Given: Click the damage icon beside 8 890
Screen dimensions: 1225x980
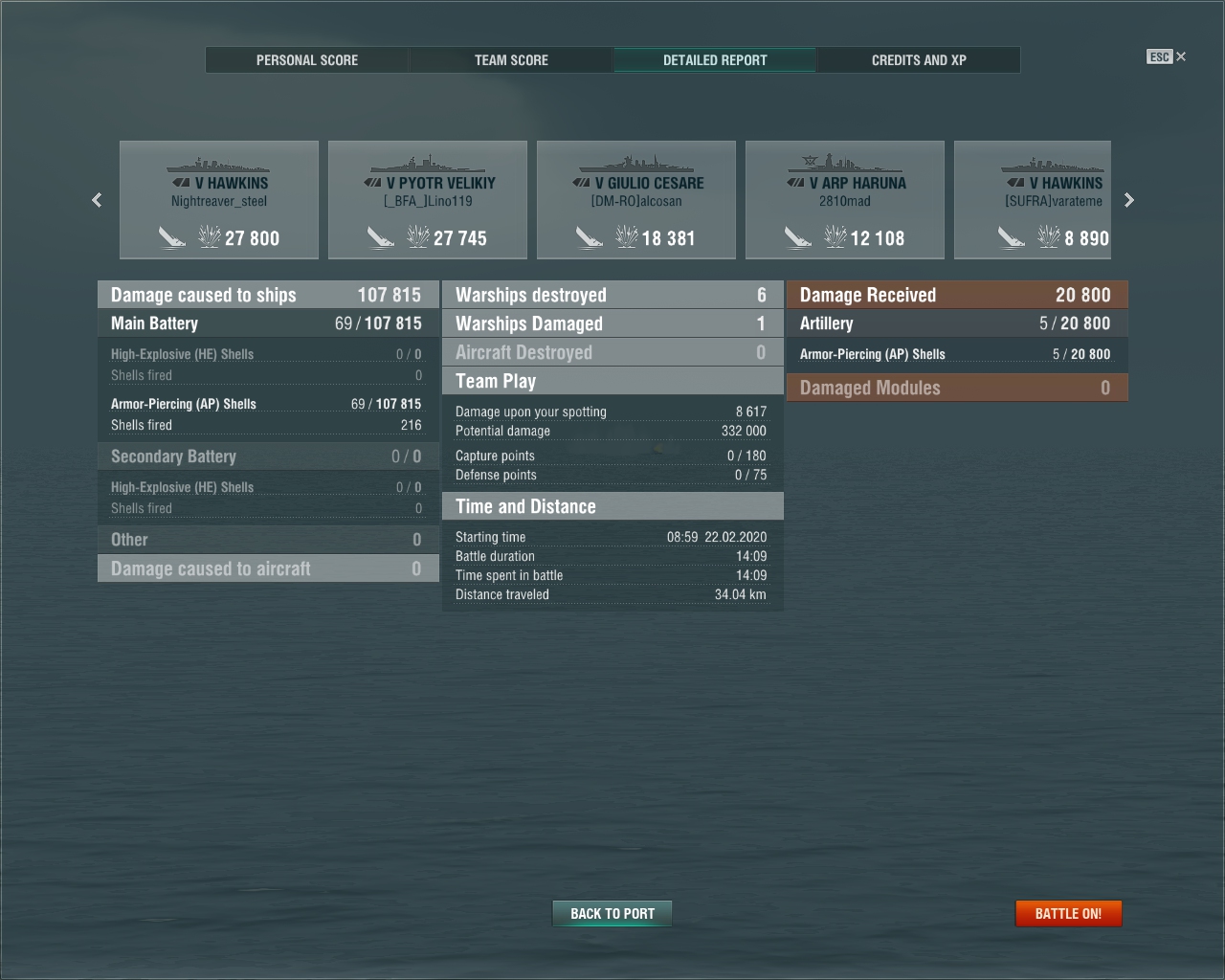Looking at the screenshot, I should click(1049, 235).
